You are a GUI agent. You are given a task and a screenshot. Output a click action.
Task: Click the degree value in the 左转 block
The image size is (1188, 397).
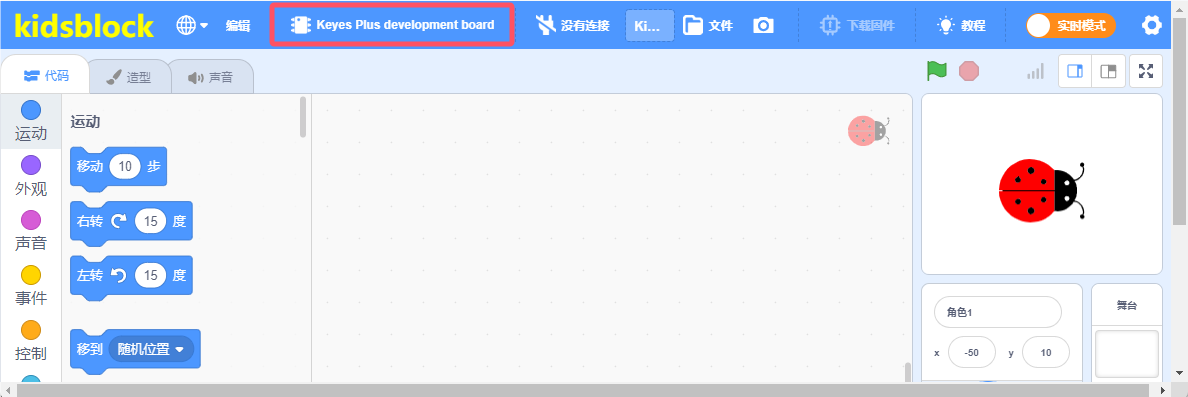coord(151,276)
